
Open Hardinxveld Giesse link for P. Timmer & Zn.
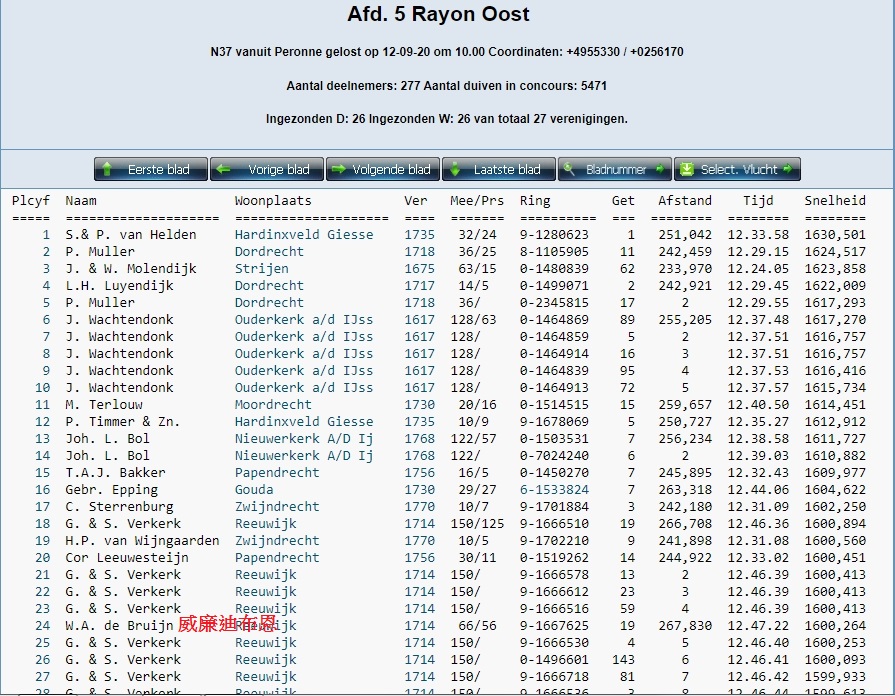pyautogui.click(x=304, y=422)
